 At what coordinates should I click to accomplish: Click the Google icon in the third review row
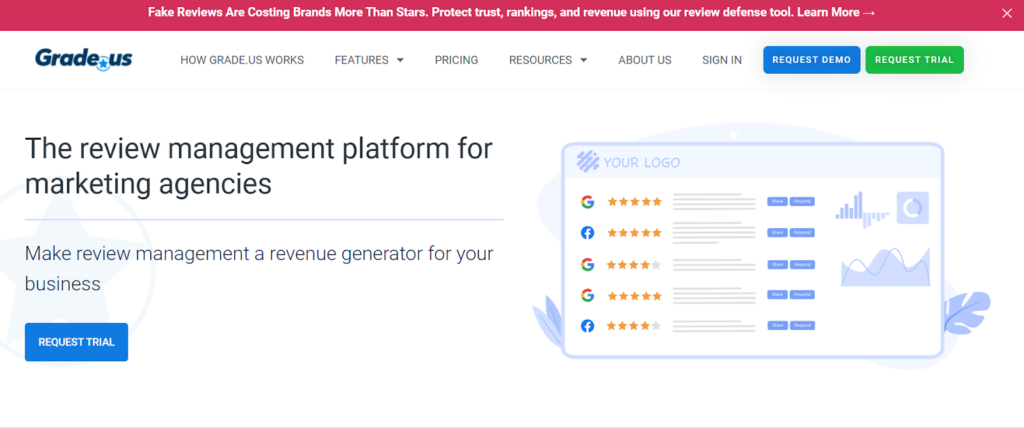pos(587,265)
